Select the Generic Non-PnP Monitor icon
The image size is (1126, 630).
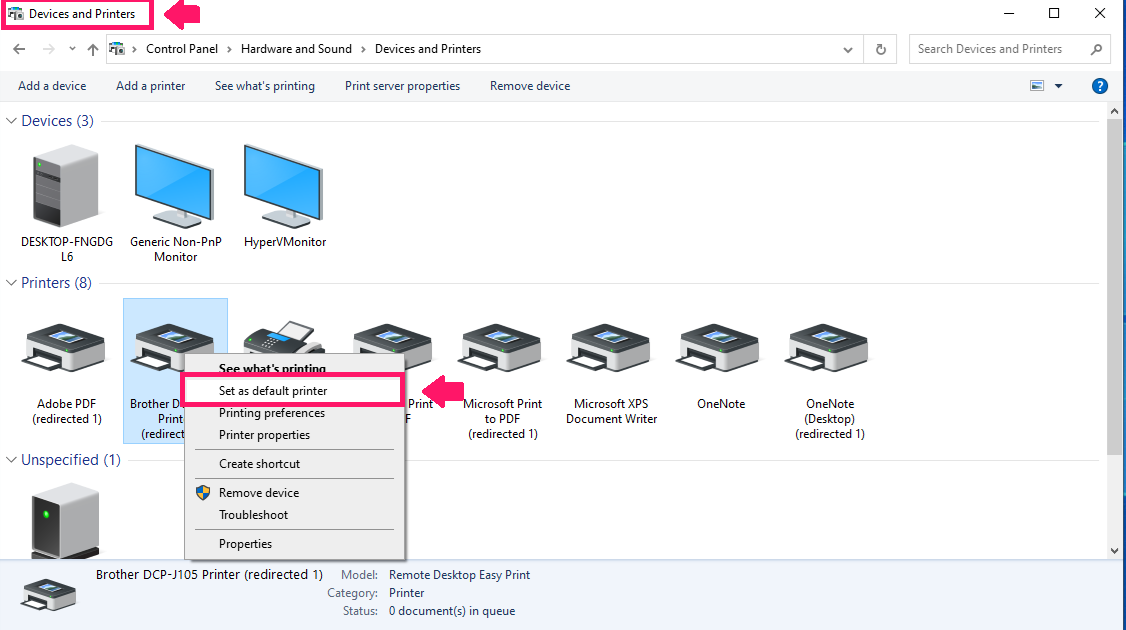pos(175,186)
